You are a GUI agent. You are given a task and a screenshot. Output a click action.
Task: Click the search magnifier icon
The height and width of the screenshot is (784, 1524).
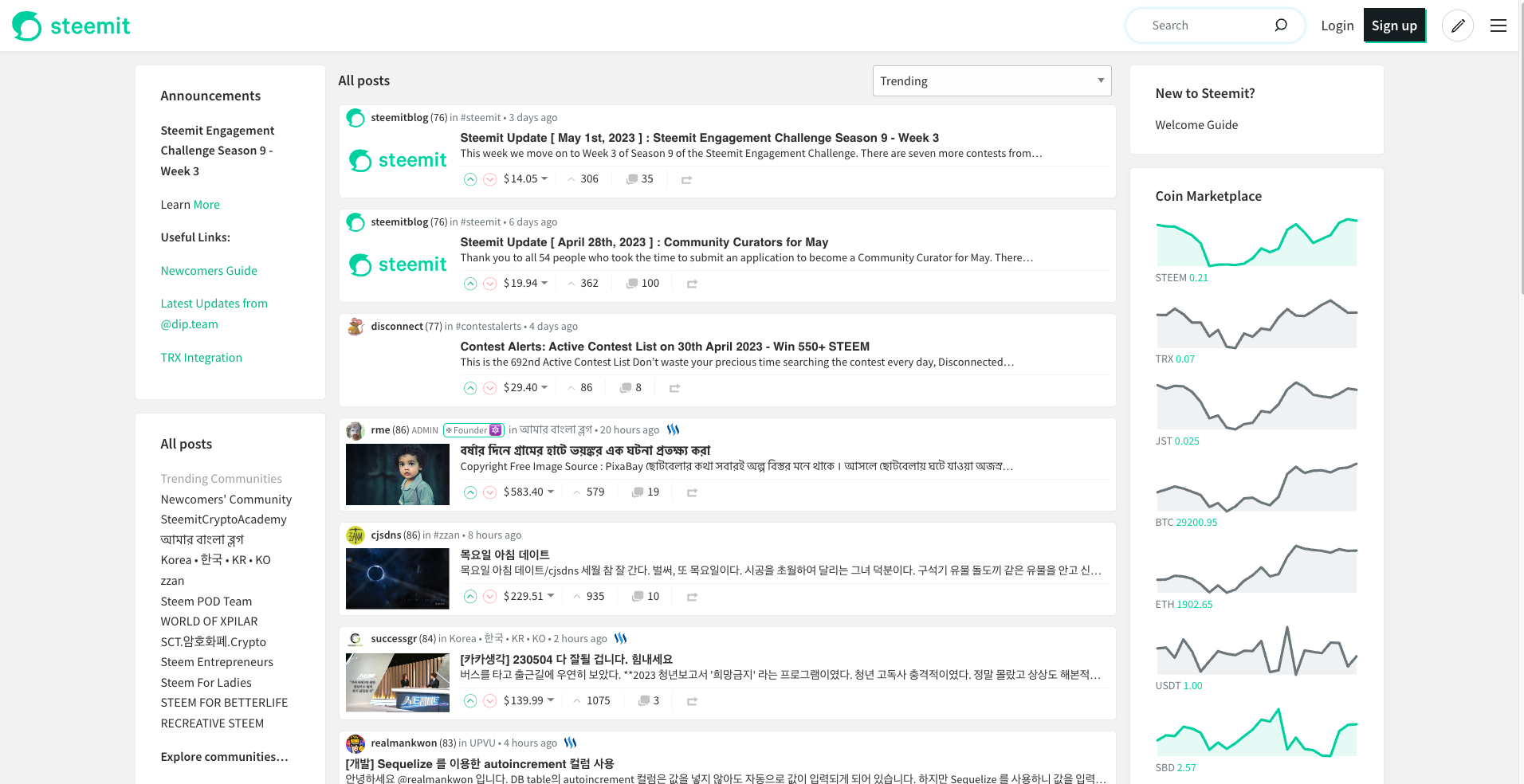click(1280, 25)
